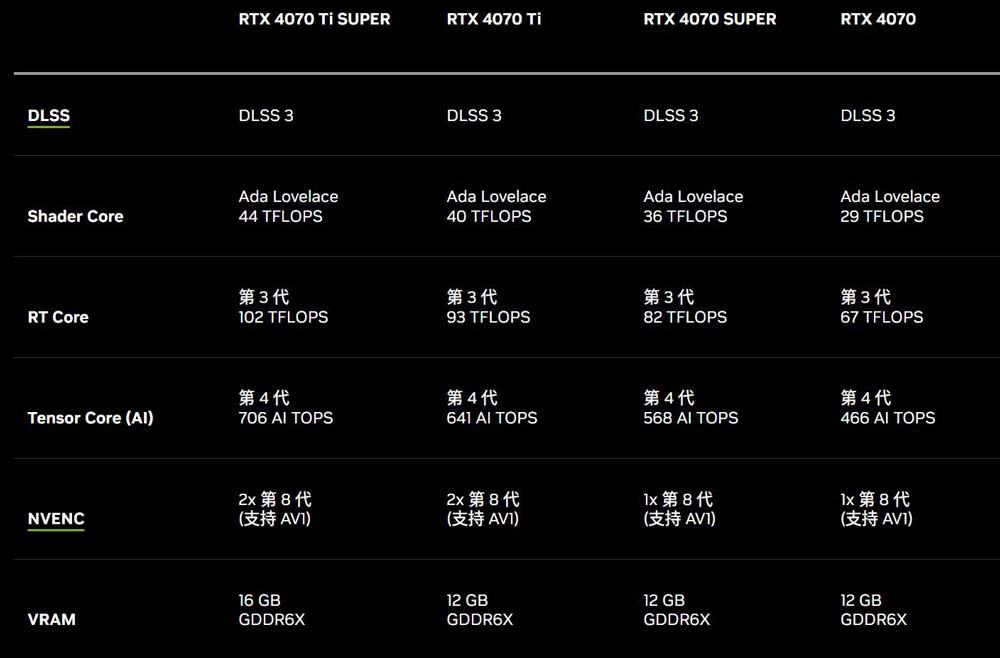Click the 16 GB GDDR6X cell
The height and width of the screenshot is (658, 1000).
pos(271,610)
